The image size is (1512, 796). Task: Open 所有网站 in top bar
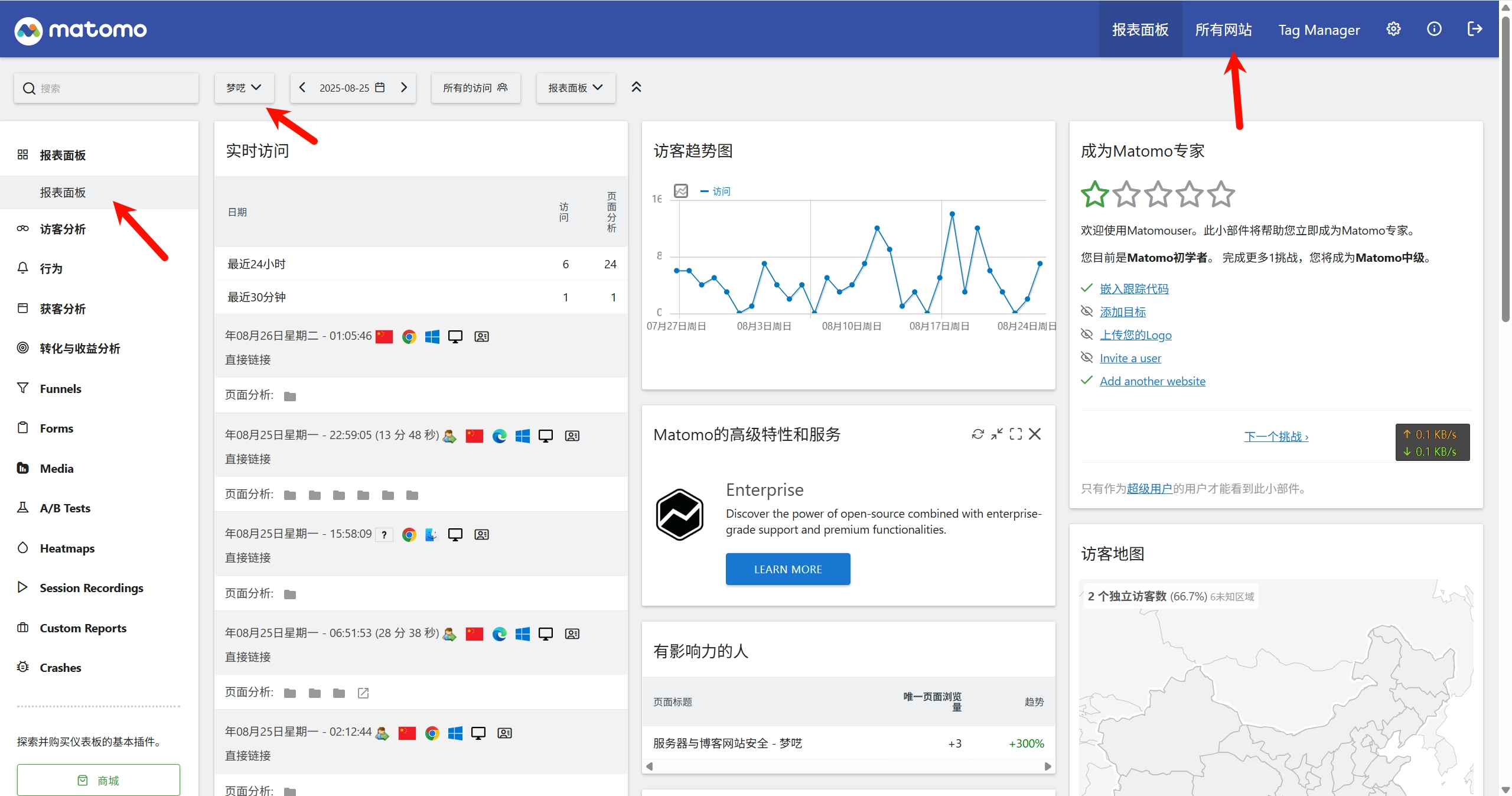(1223, 30)
